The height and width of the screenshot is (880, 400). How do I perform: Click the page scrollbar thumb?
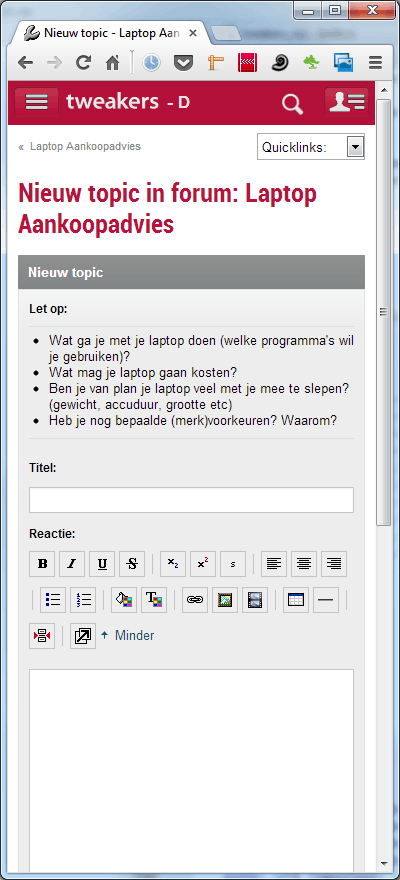pos(384,312)
